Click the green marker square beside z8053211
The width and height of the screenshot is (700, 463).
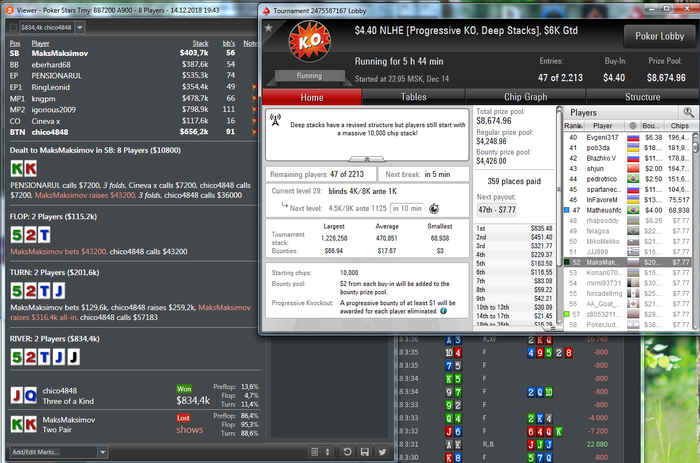567,314
